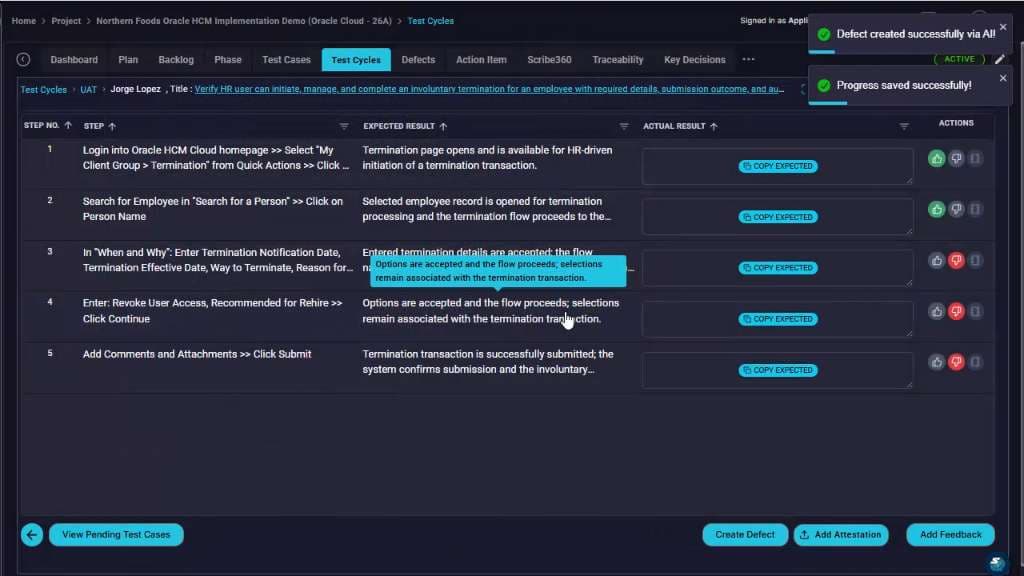Toggle the red thumbs down on step 5
Screen dimensions: 1024x576
956,362
